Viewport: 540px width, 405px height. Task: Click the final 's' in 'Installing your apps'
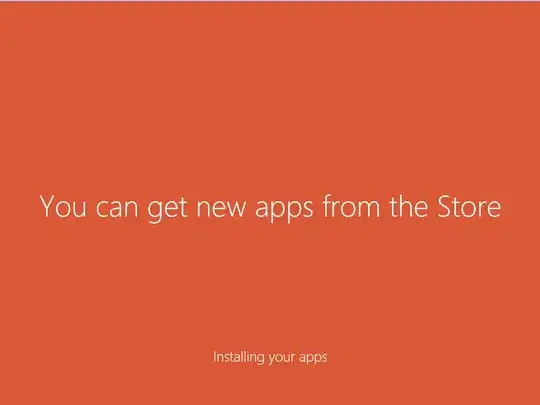click(324, 358)
